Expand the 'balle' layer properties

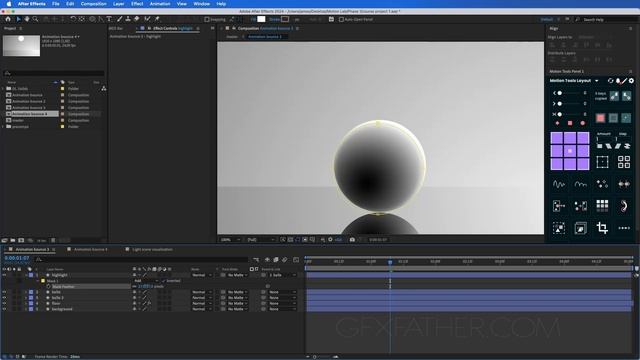click(x=26, y=292)
